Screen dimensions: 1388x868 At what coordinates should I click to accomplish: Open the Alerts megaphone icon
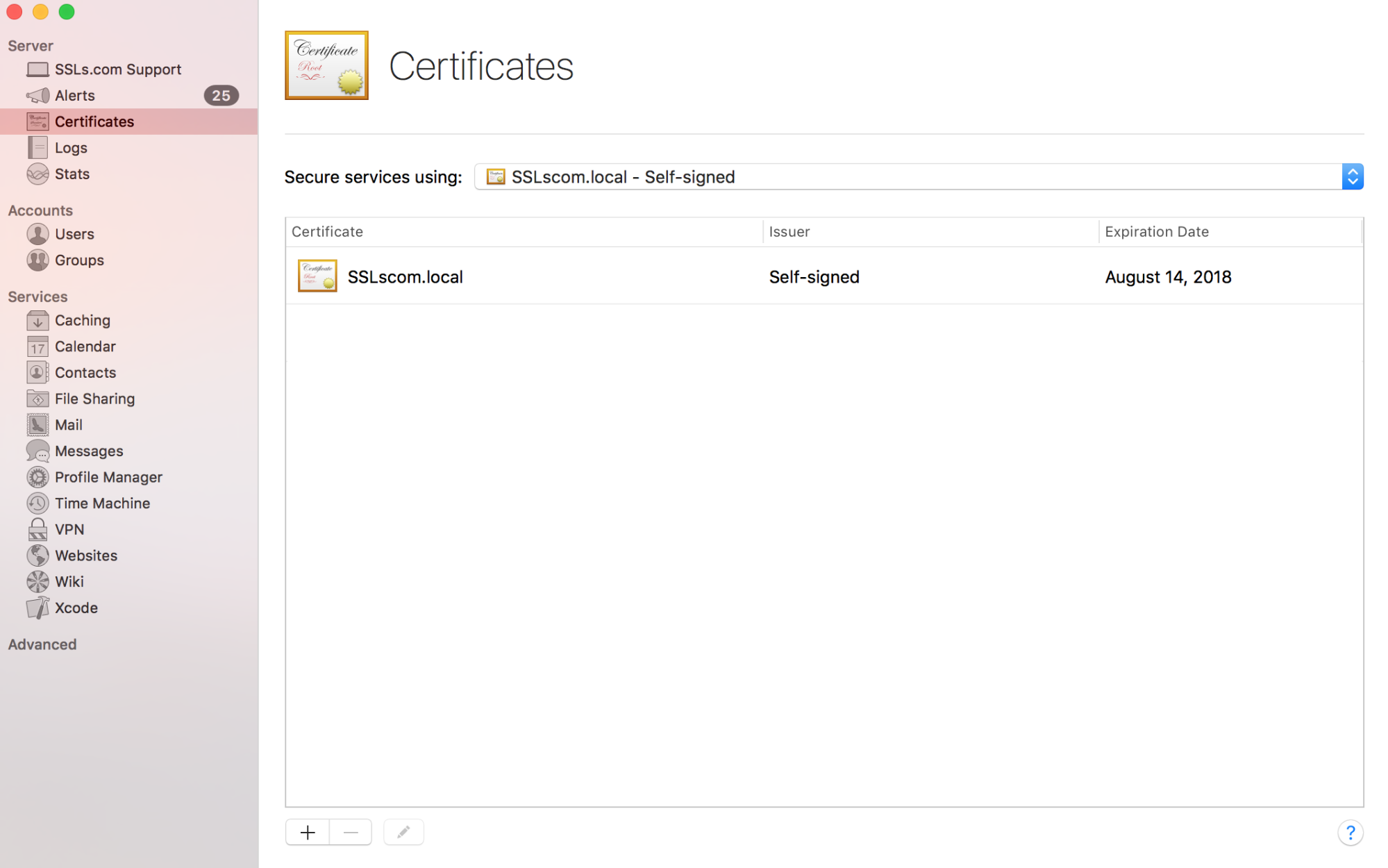pos(37,95)
